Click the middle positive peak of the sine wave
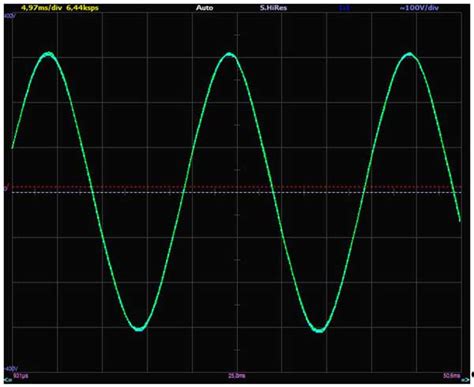The height and width of the screenshot is (387, 474). 229,55
